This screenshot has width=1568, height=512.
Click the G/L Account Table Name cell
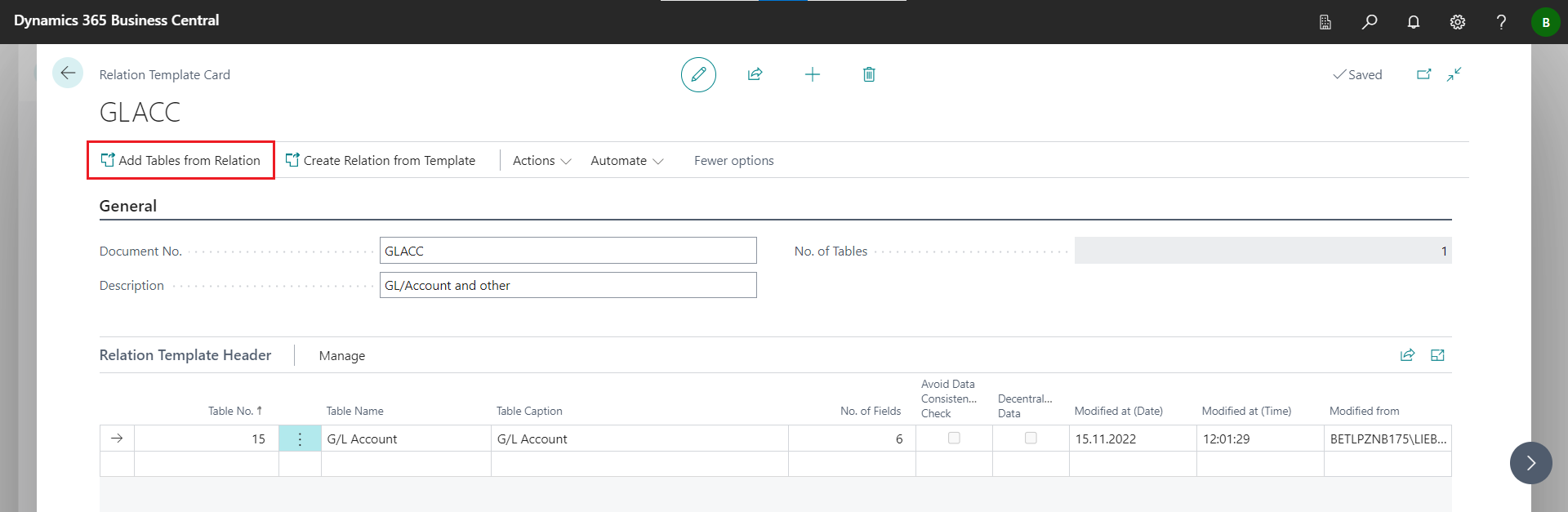pos(406,439)
